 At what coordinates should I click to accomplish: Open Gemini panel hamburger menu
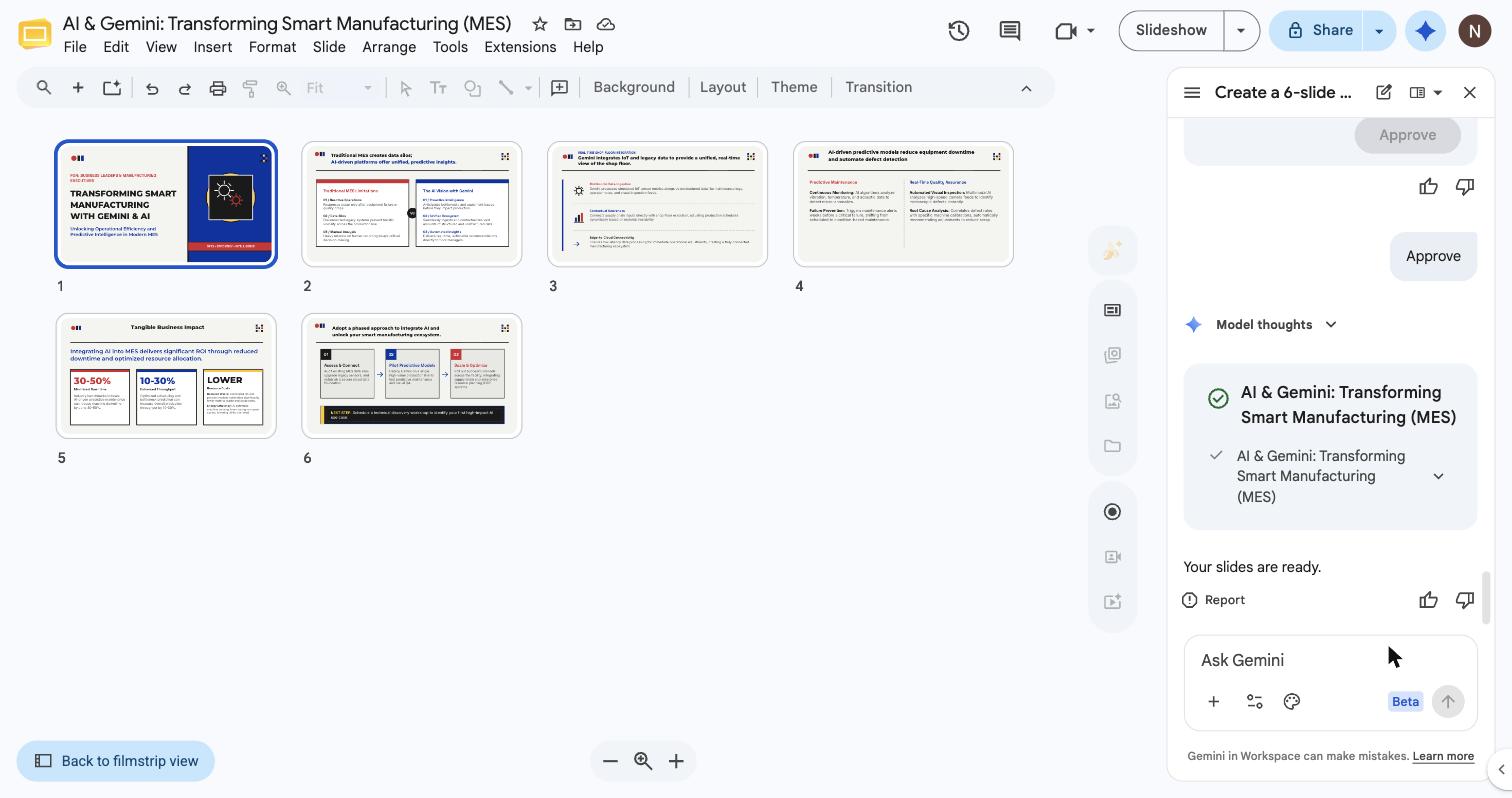(x=1192, y=92)
